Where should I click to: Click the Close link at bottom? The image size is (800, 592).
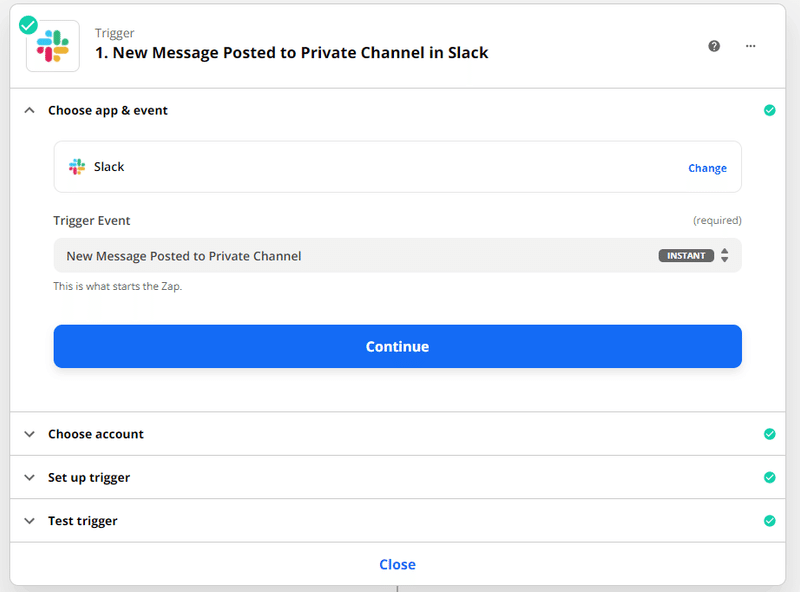coord(397,564)
